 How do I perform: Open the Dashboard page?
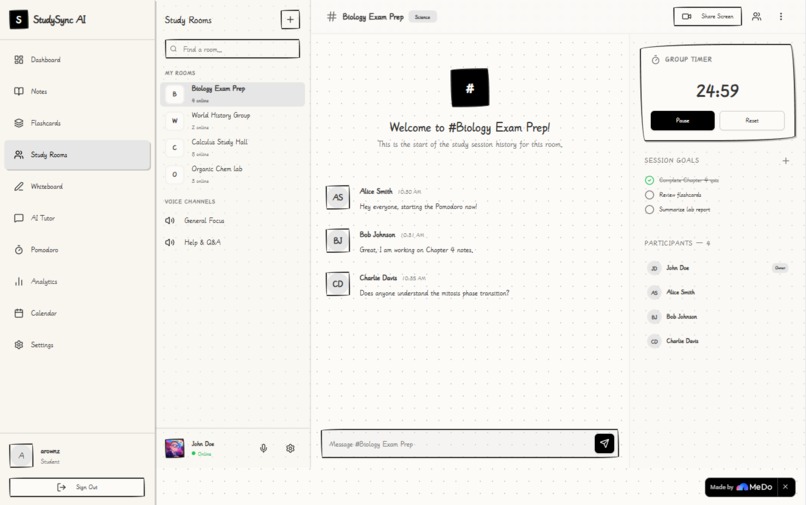(x=77, y=60)
